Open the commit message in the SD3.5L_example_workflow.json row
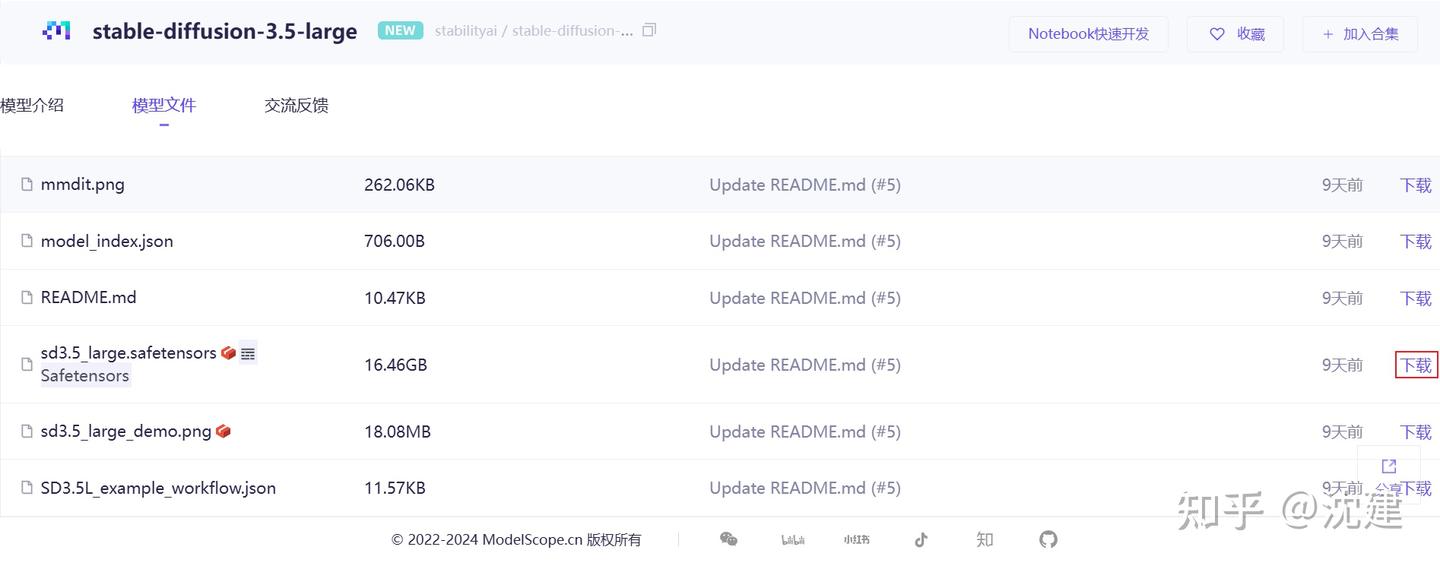 (805, 488)
